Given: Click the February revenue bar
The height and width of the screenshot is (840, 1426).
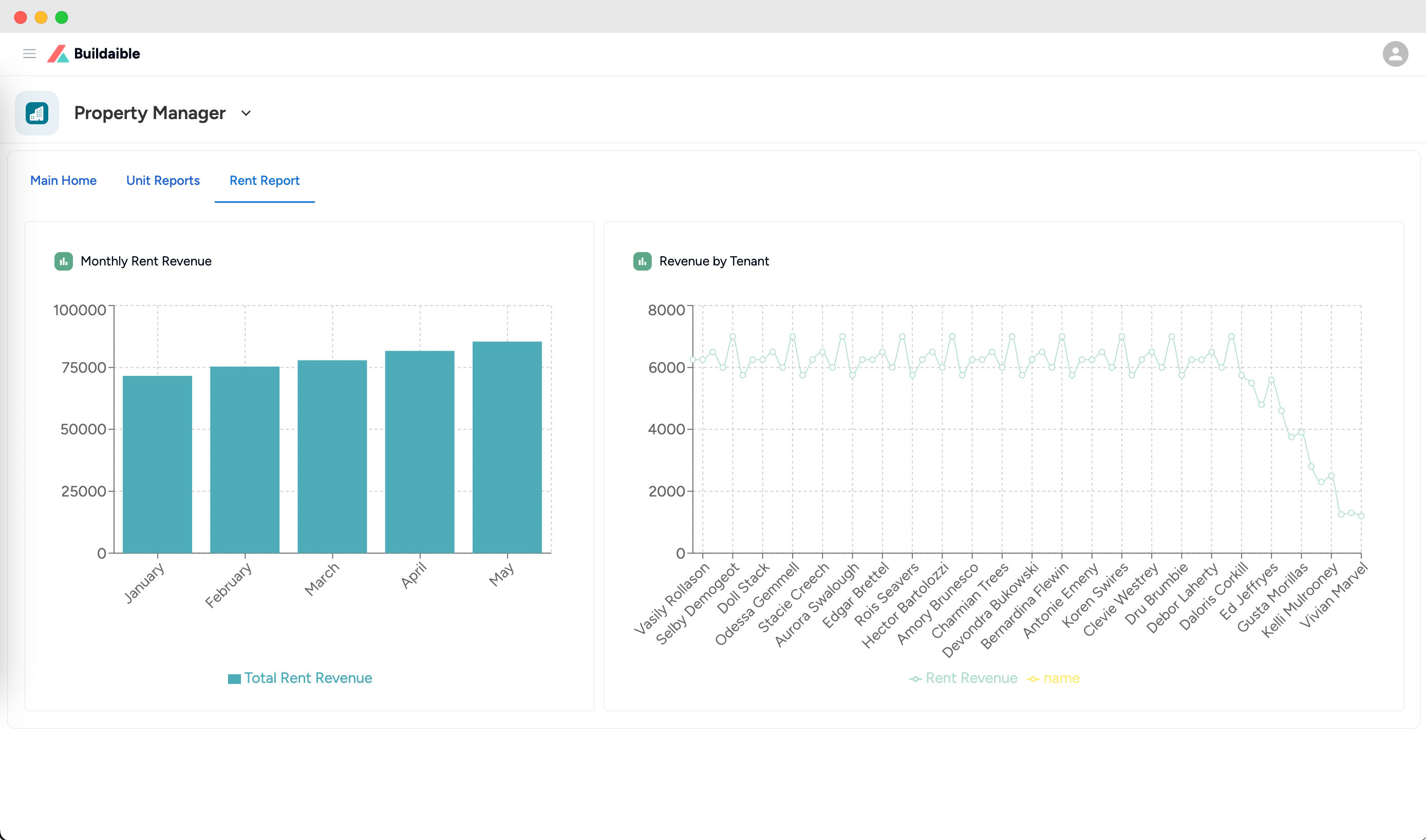Looking at the screenshot, I should (245, 460).
